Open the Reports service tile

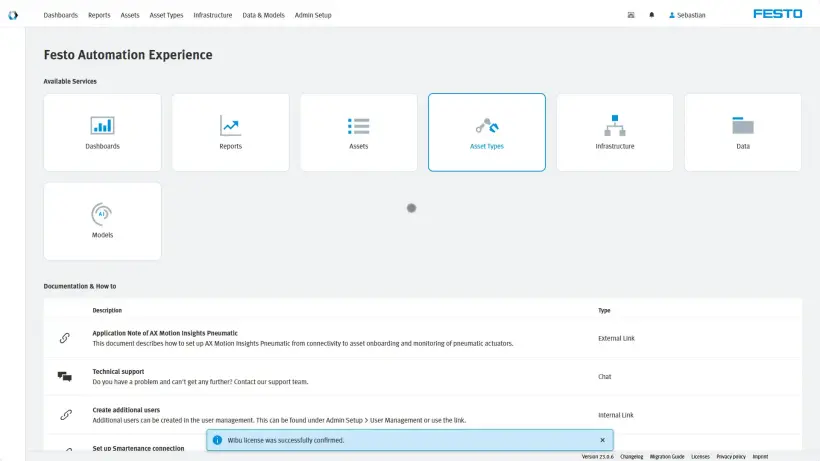[230, 132]
